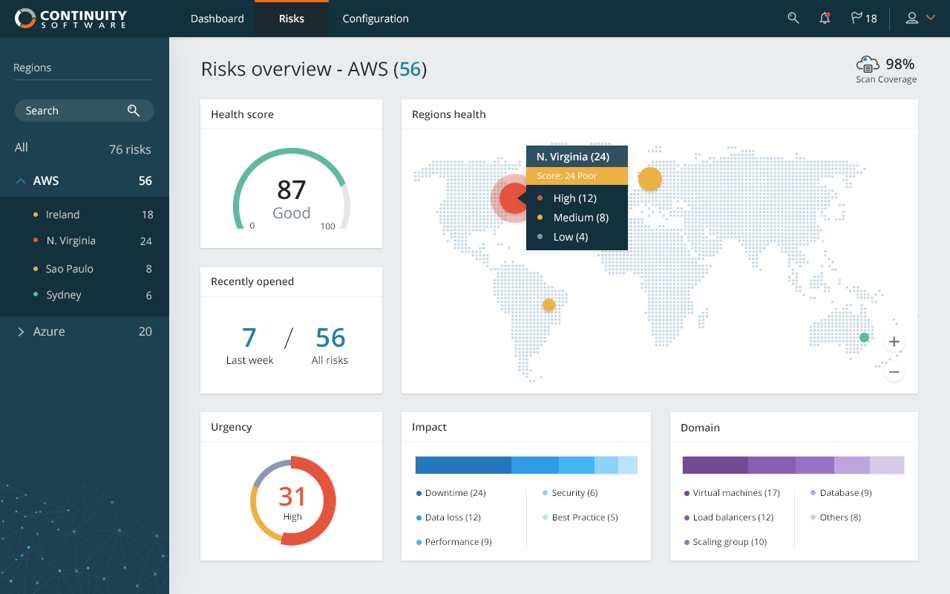Click the Continuity Software logo

71,18
